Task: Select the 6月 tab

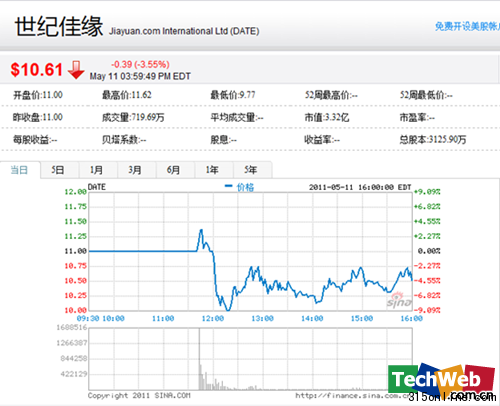Action: [174, 170]
